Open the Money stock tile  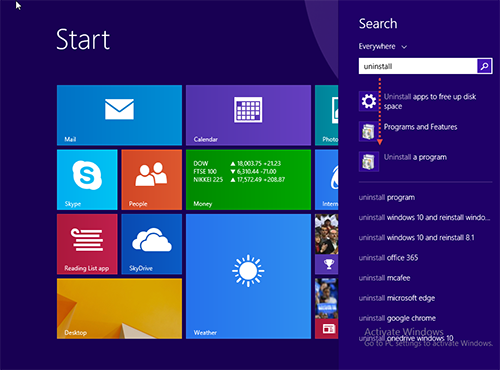pos(248,180)
